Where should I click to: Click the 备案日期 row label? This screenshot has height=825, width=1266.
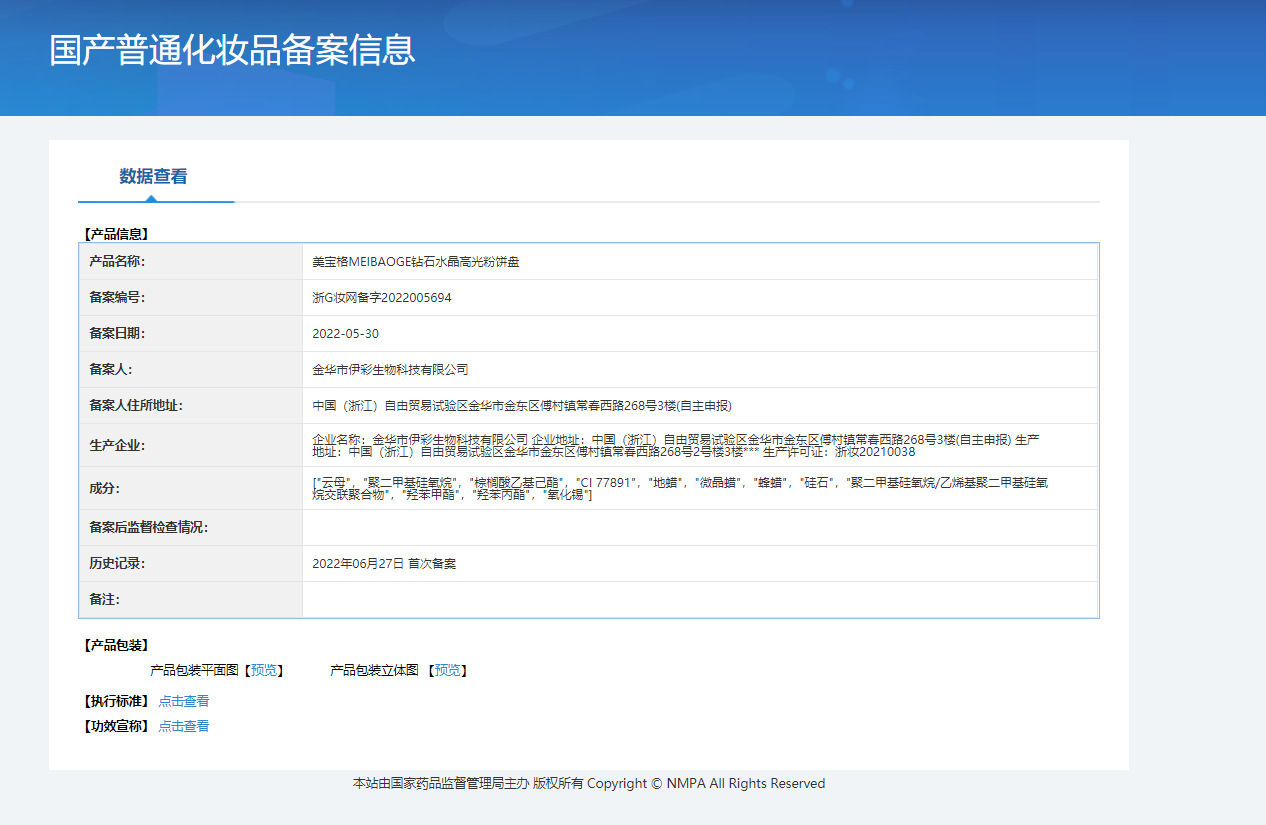click(118, 334)
